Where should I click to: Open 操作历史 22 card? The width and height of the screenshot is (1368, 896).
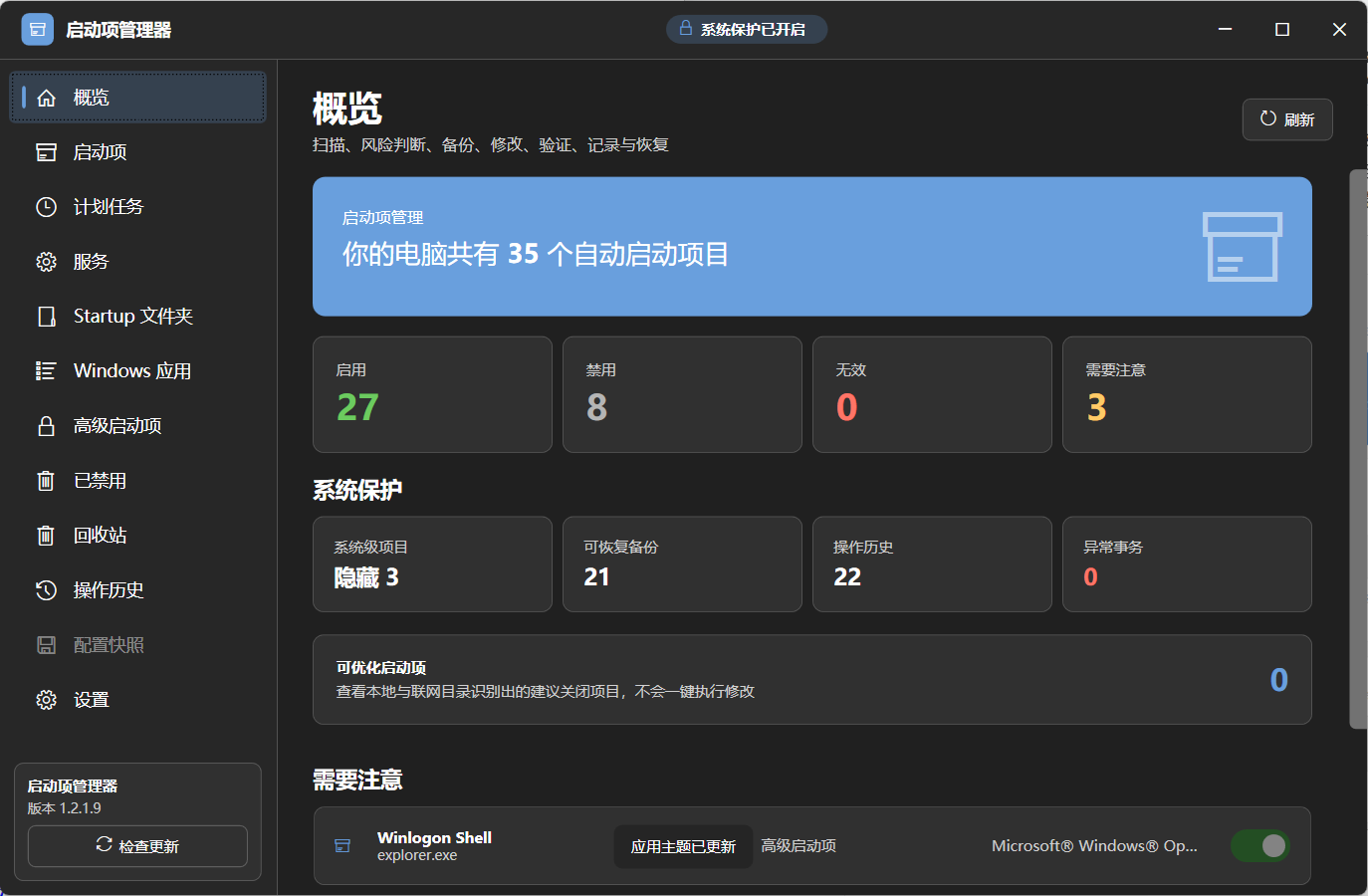pos(932,564)
